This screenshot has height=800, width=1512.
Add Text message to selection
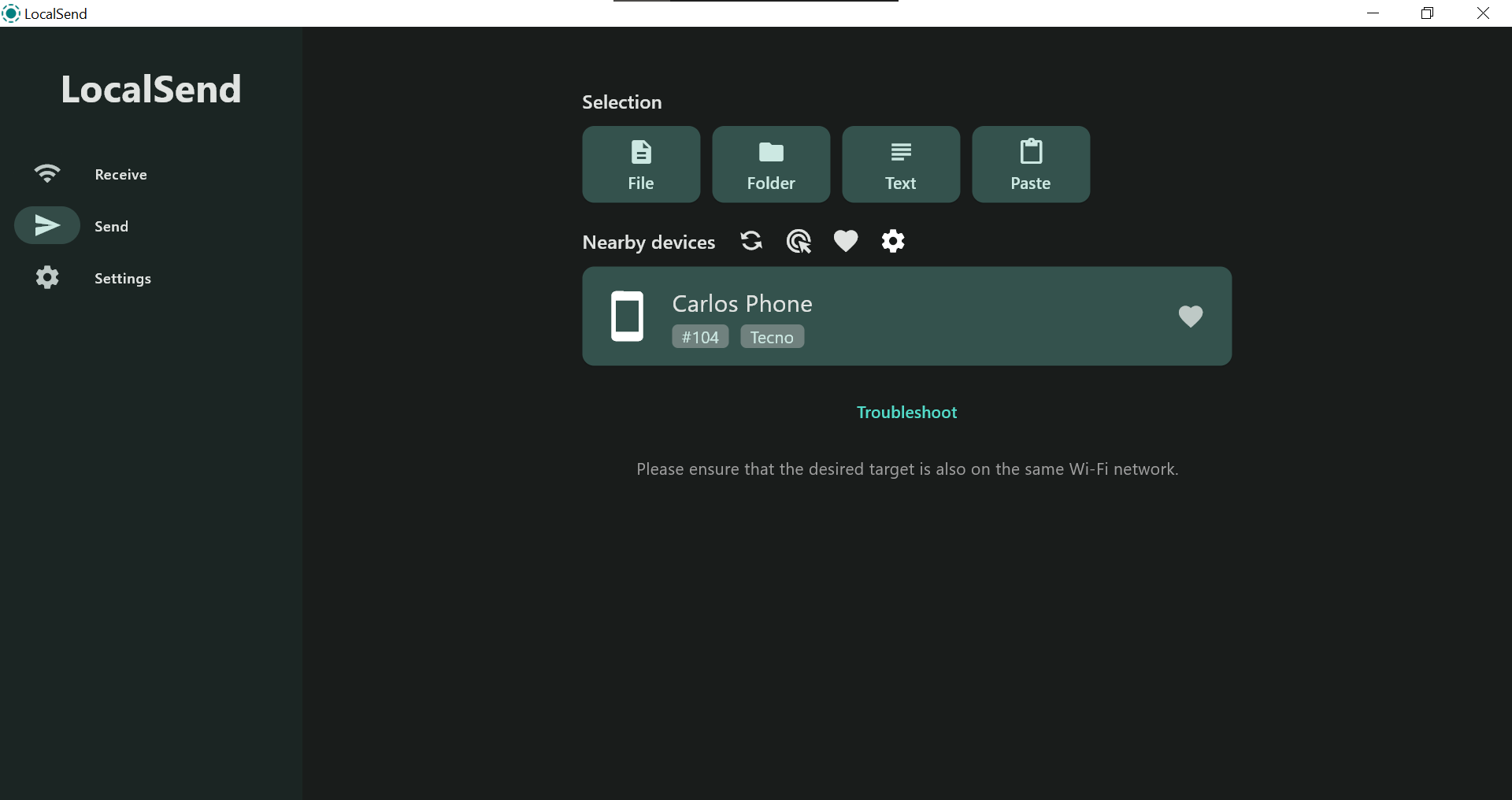point(901,165)
